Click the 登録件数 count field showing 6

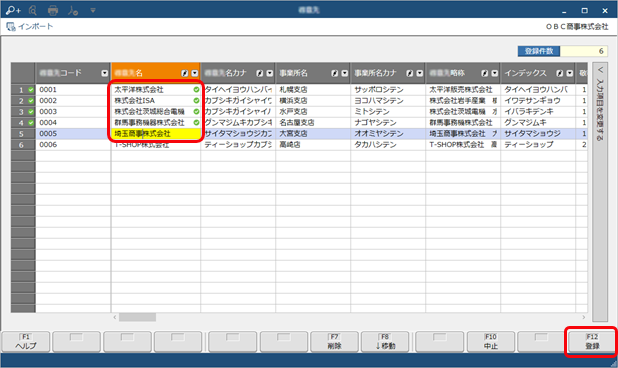pyautogui.click(x=583, y=51)
